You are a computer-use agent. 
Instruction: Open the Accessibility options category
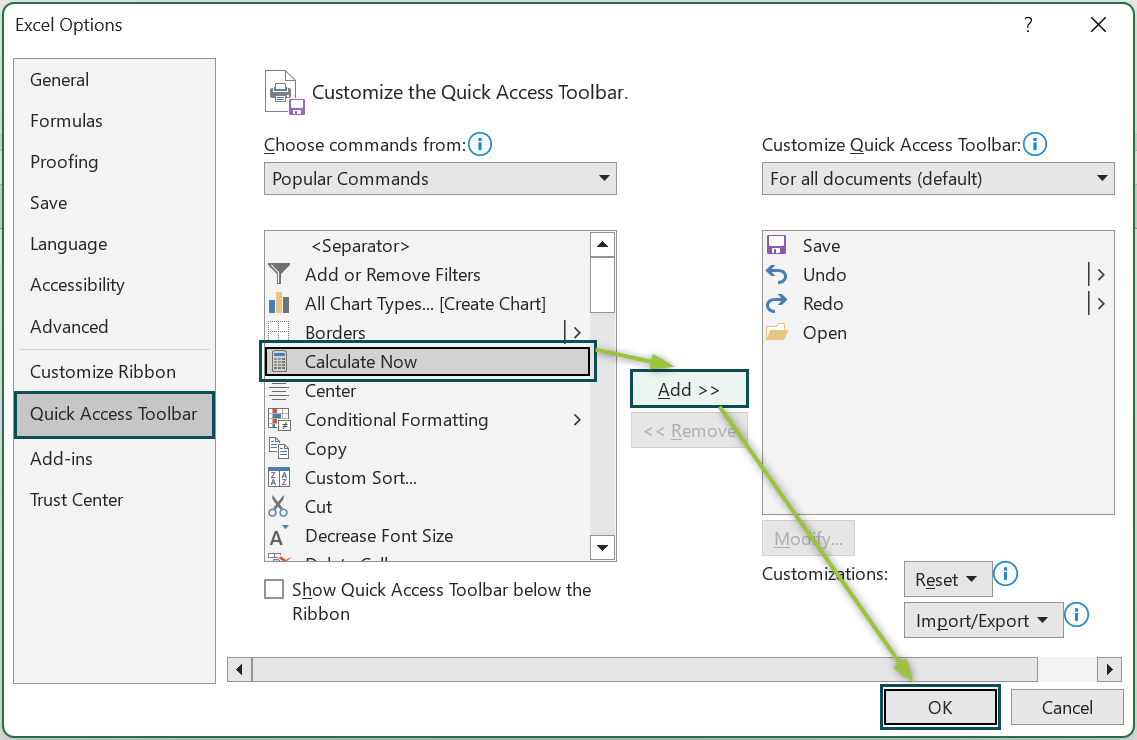(x=114, y=285)
